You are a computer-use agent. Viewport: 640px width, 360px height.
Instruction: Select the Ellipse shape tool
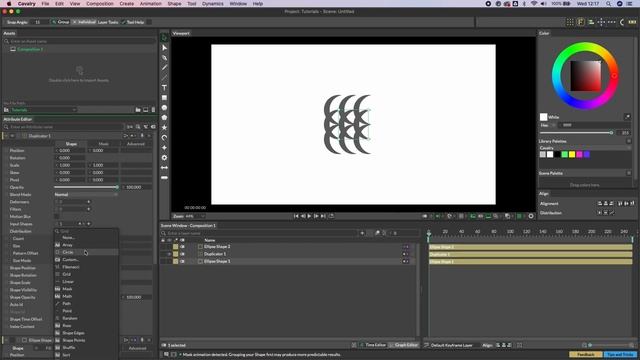164,108
